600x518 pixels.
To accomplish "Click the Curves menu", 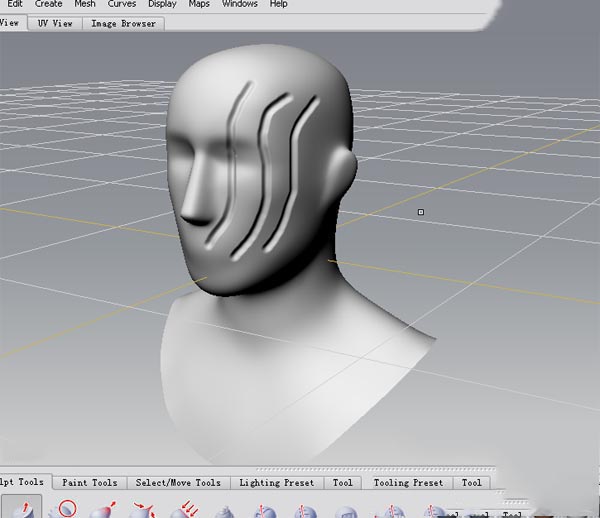I will click(122, 4).
